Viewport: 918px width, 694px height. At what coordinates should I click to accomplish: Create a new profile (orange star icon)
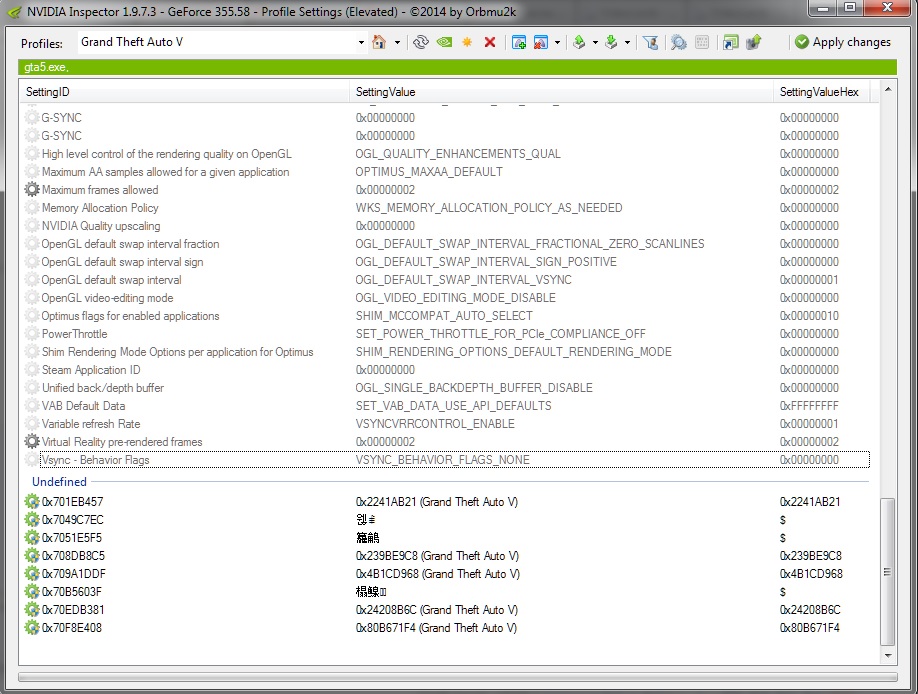tap(467, 42)
